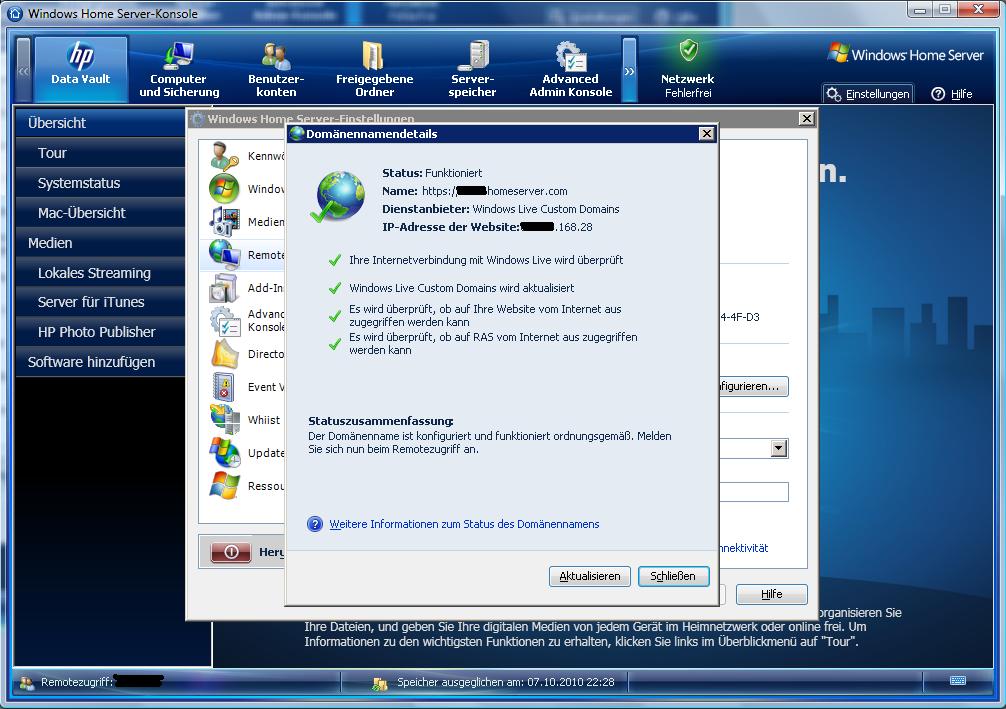Click the Medien music settings icon

point(224,221)
